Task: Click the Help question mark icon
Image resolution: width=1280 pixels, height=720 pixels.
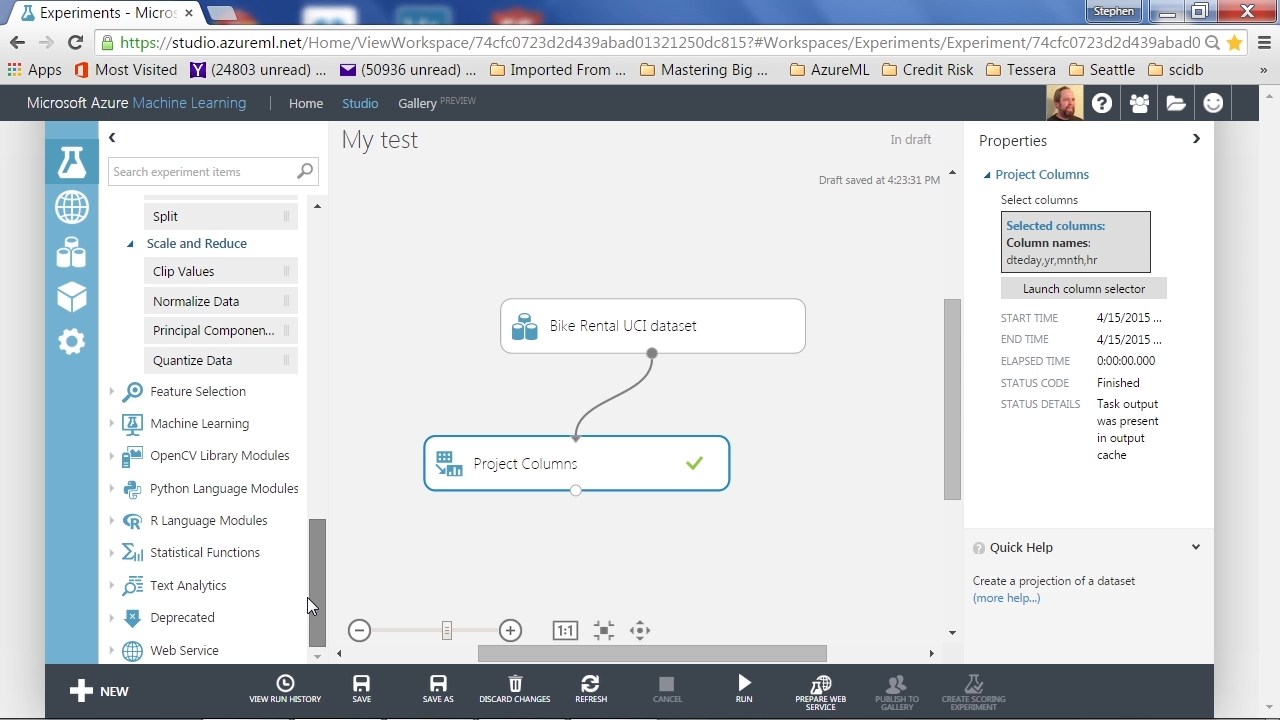Action: [1102, 103]
